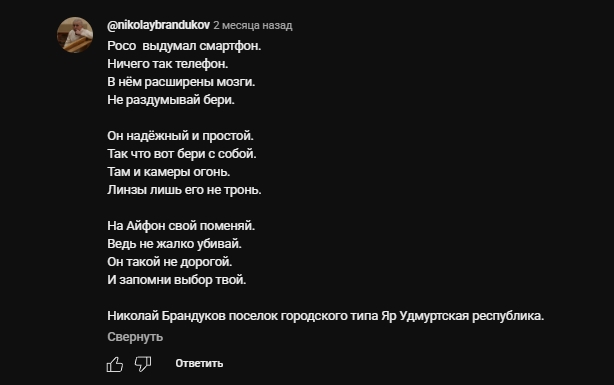Click the signature line 'Николай Брандуков поселок…'

pos(326,316)
